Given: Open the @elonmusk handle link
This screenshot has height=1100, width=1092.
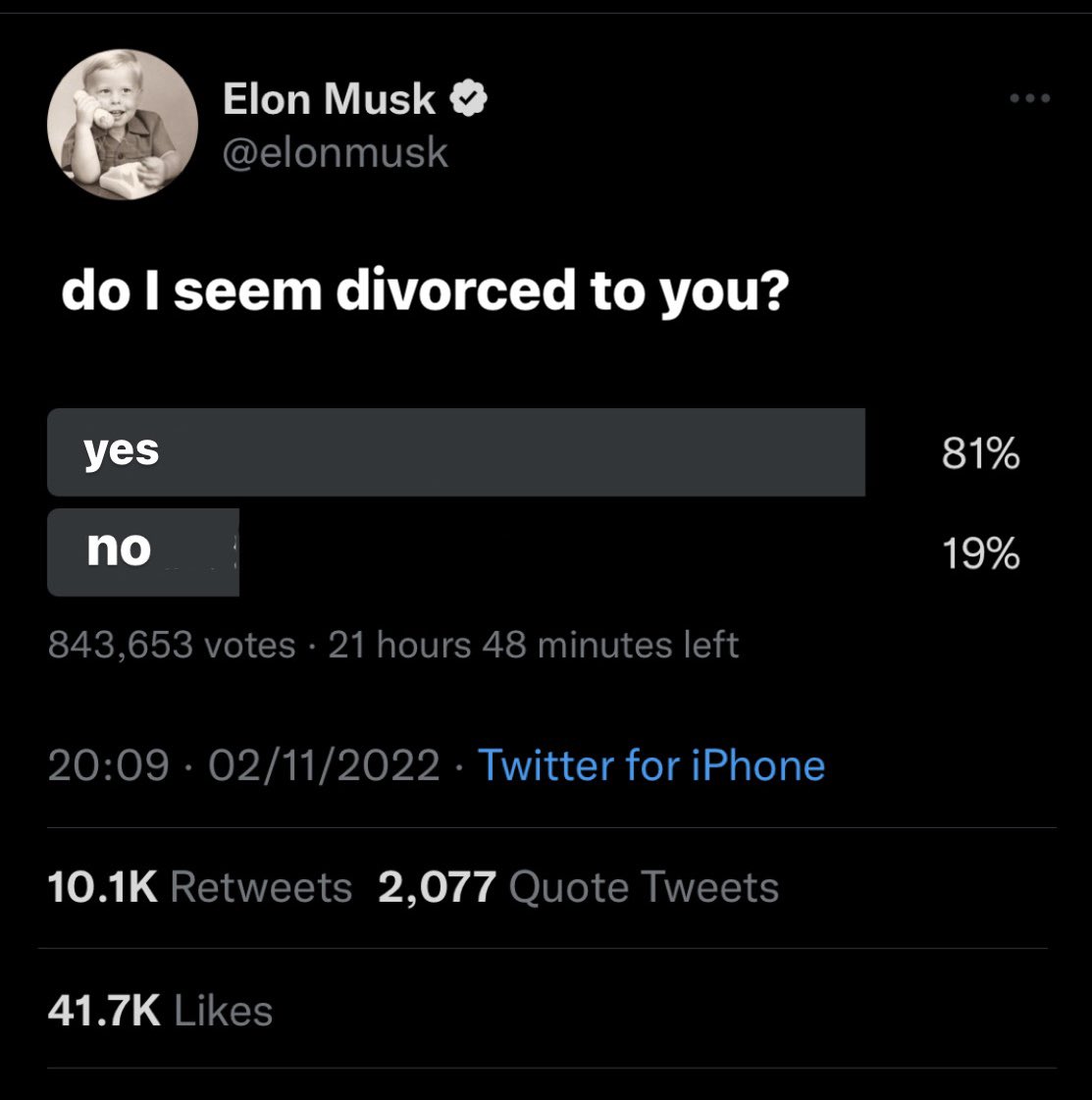Looking at the screenshot, I should point(335,152).
